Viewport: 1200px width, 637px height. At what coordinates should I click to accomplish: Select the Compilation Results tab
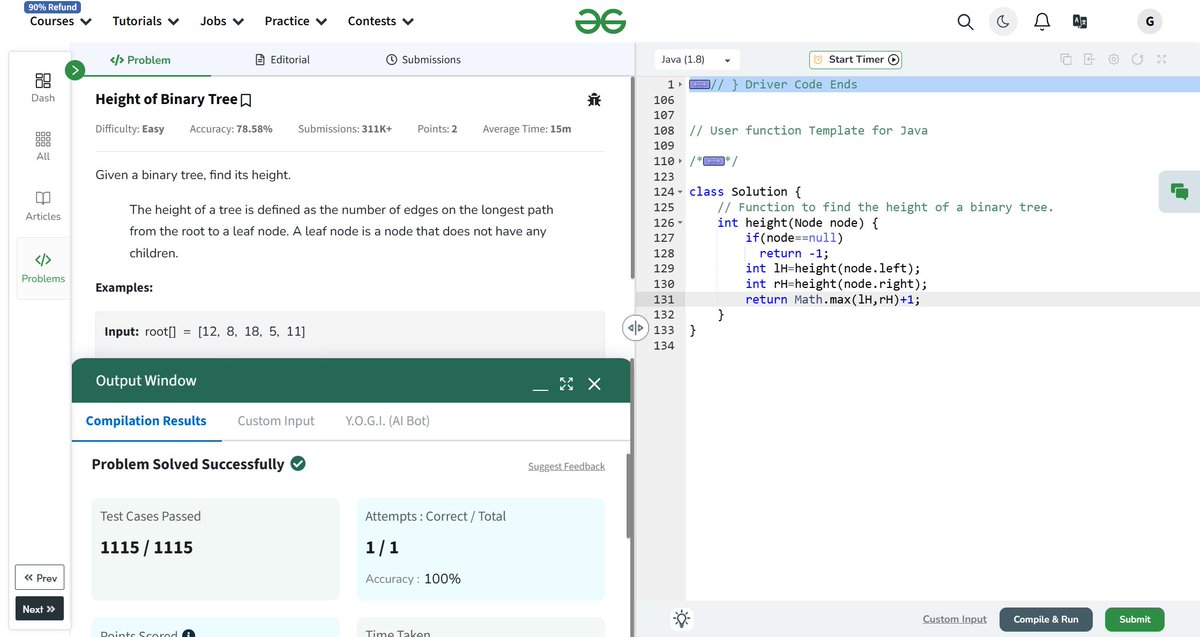(146, 421)
